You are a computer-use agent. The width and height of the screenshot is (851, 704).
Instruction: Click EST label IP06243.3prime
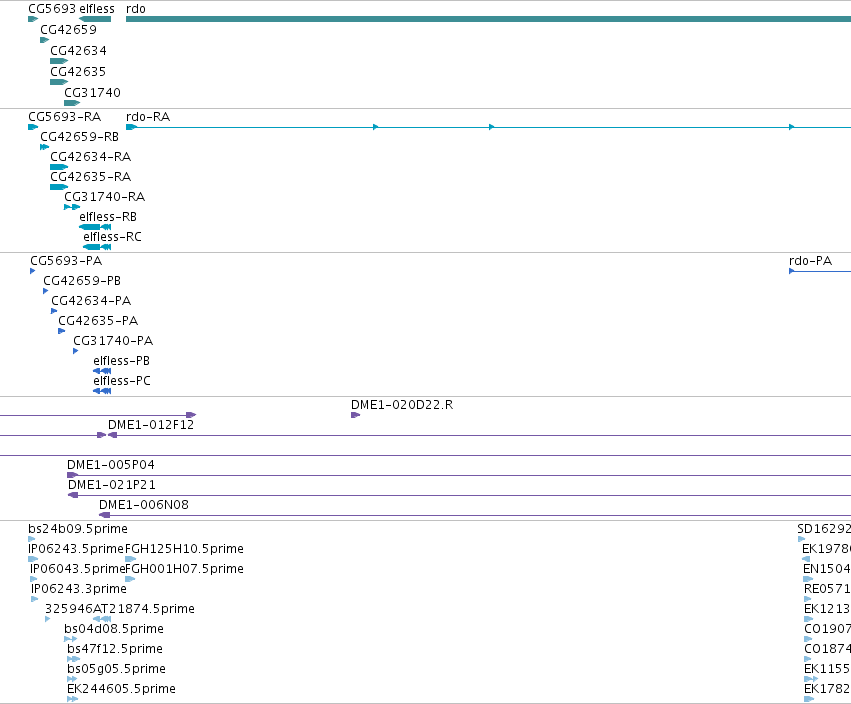79,589
